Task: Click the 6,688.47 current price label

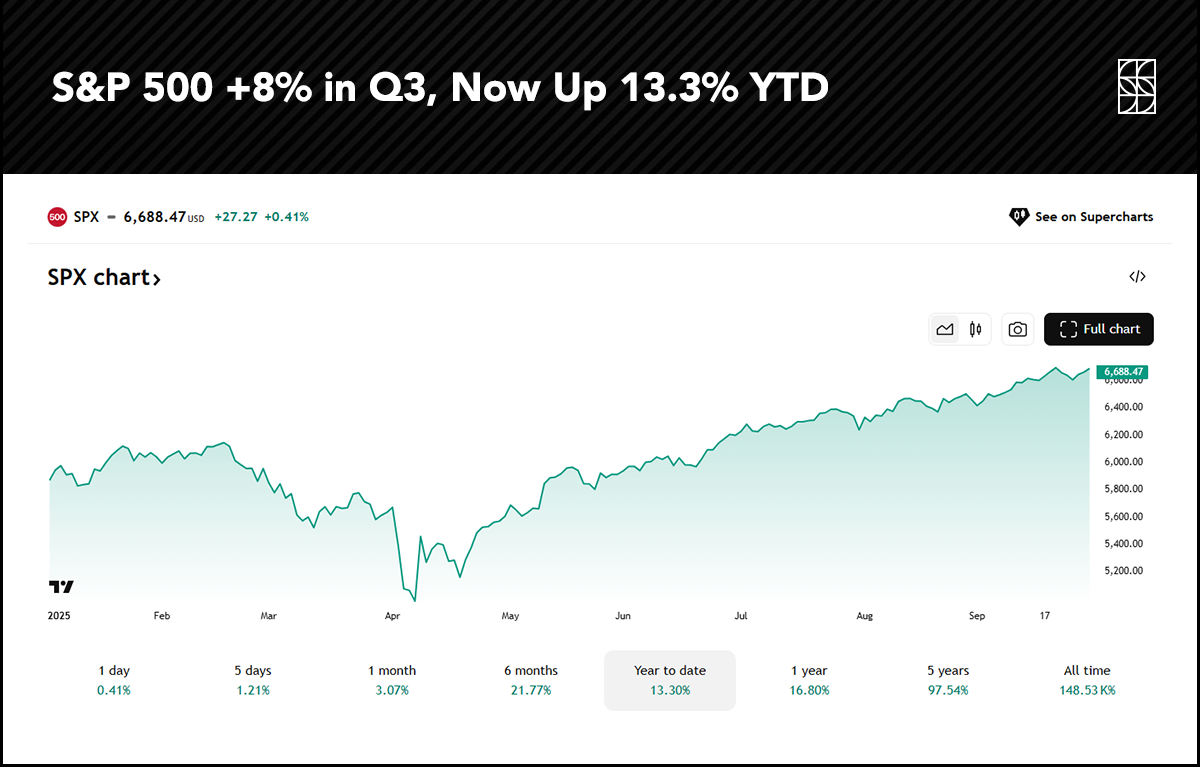Action: (1122, 372)
